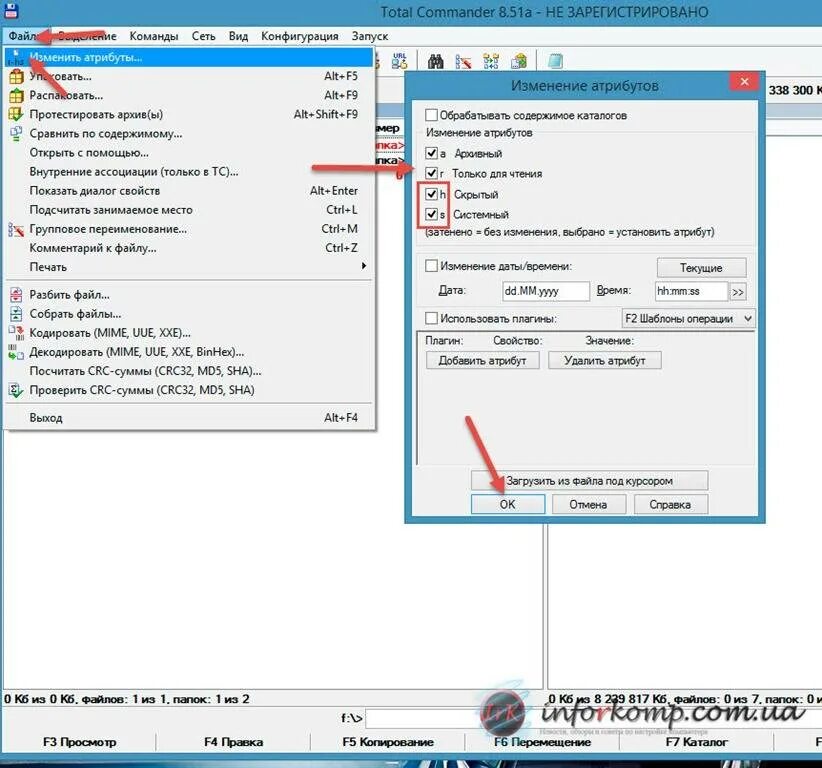The width and height of the screenshot is (822, 768).
Task: Open the Файл menu
Action: [21, 36]
